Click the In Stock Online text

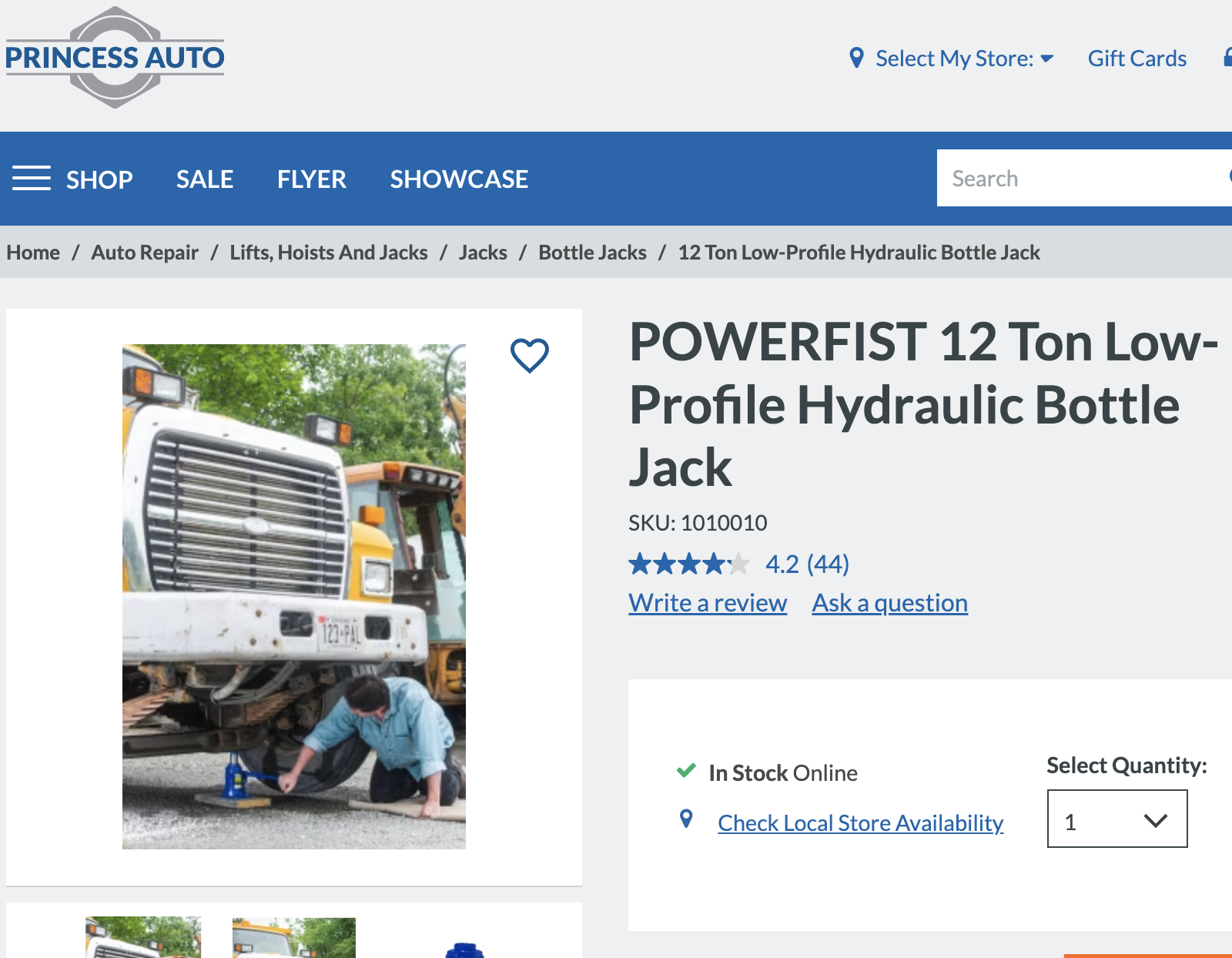click(783, 773)
